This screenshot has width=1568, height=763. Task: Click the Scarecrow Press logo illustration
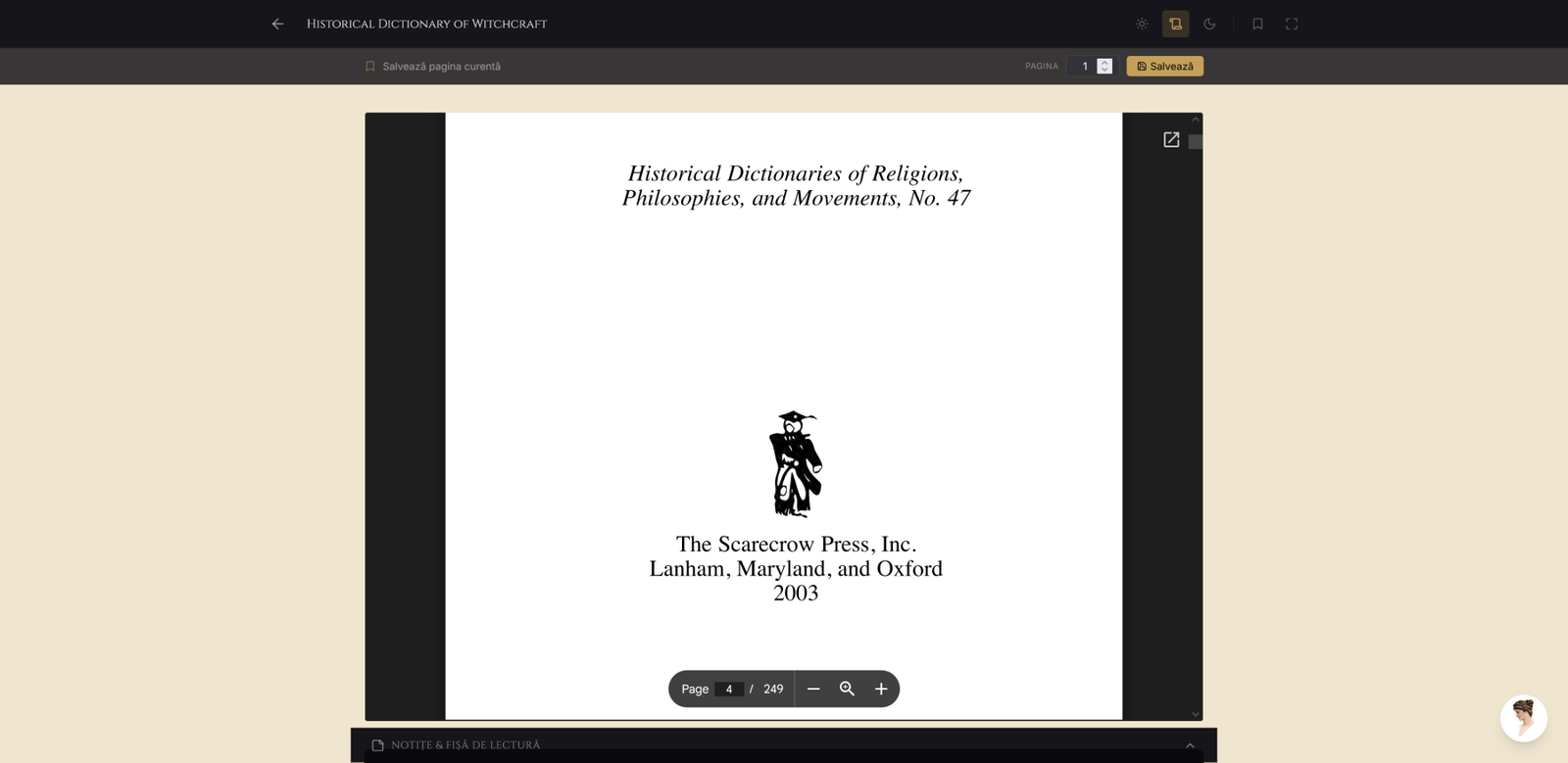(796, 463)
